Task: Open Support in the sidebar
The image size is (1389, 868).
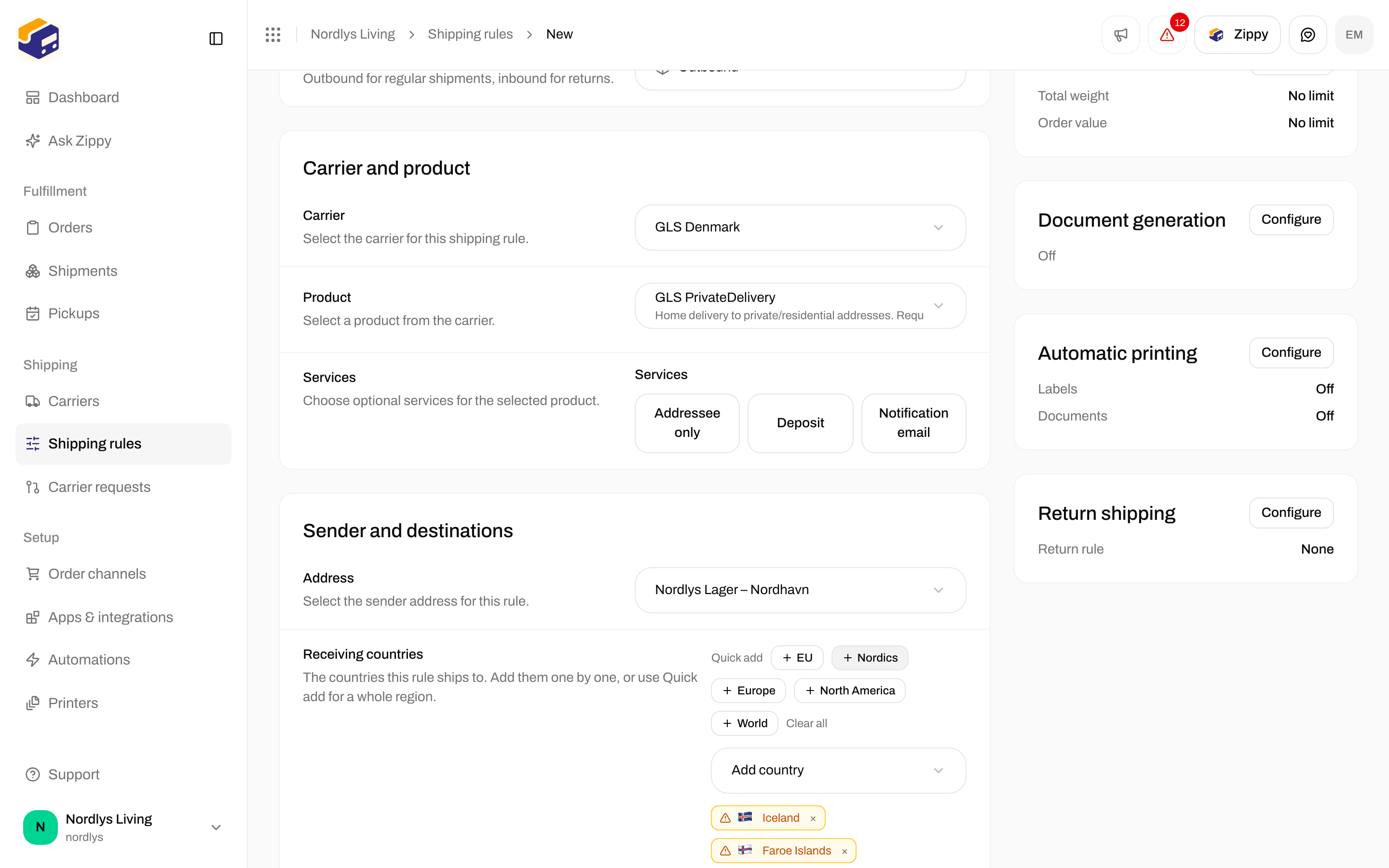Action: (123, 774)
